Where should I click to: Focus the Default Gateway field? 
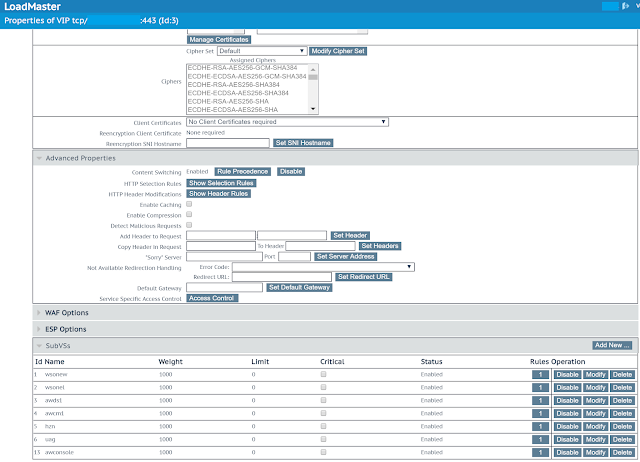(x=224, y=287)
